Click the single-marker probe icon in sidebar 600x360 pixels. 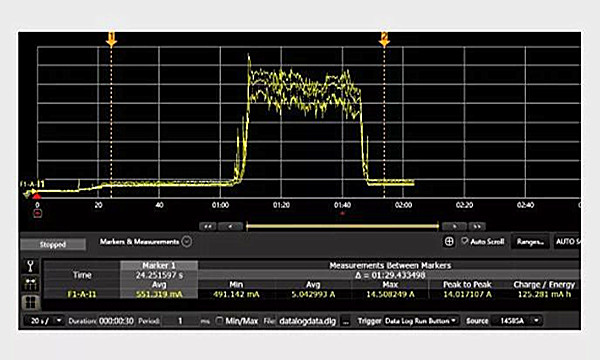pos(31,266)
